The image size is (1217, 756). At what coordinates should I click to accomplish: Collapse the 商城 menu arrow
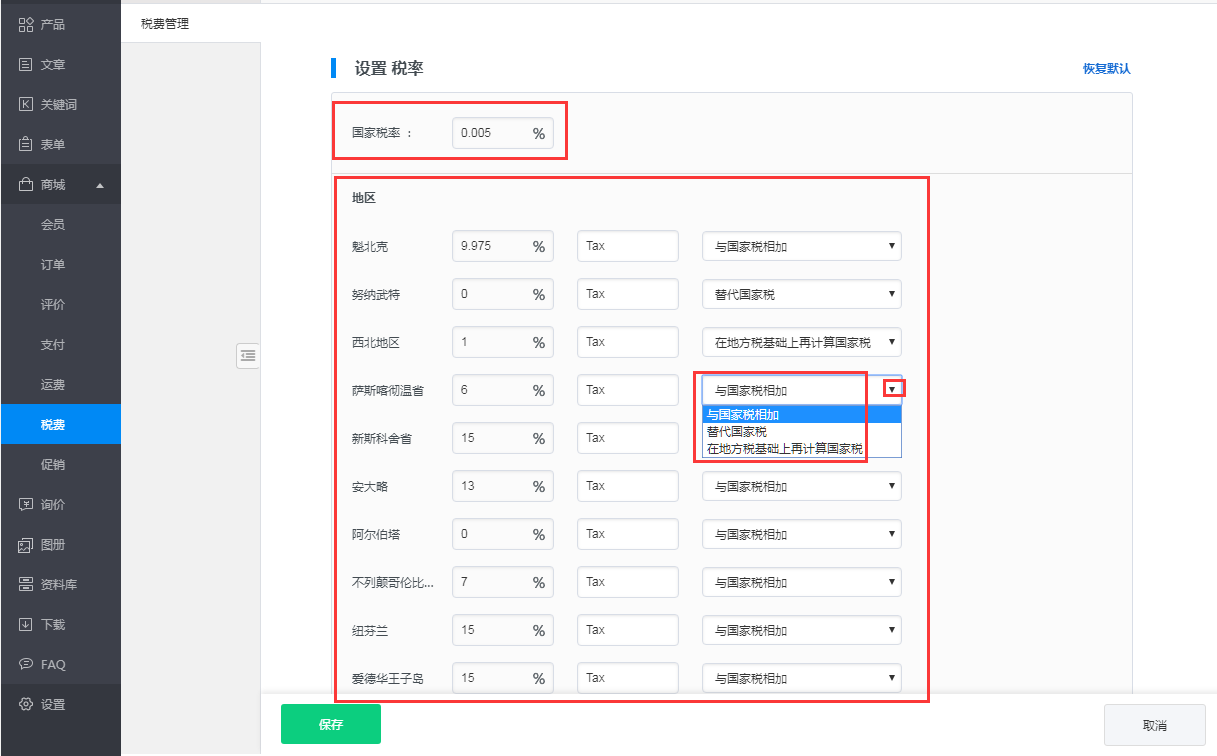[x=99, y=185]
